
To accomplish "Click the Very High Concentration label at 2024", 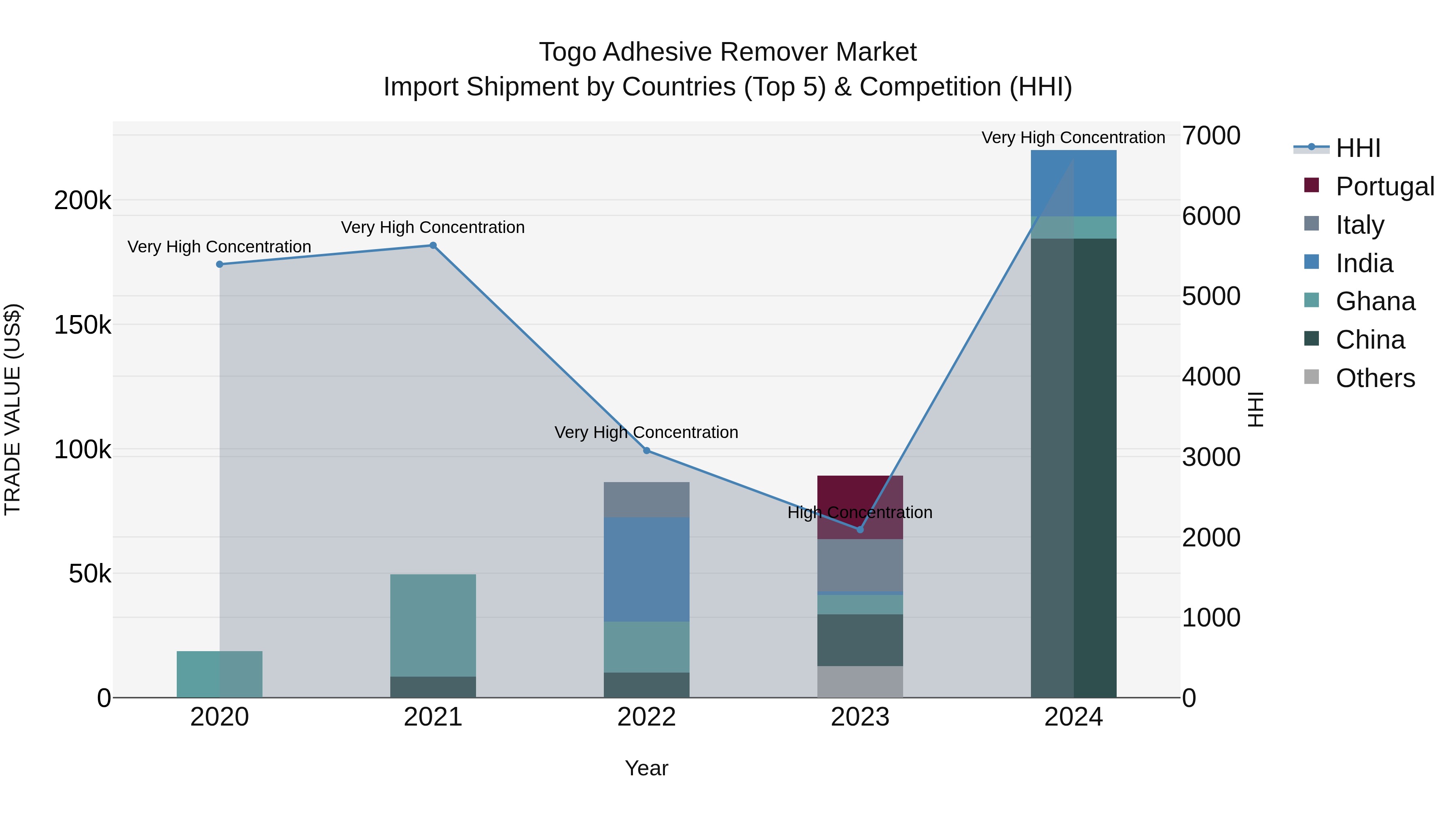I will pos(1073,138).
